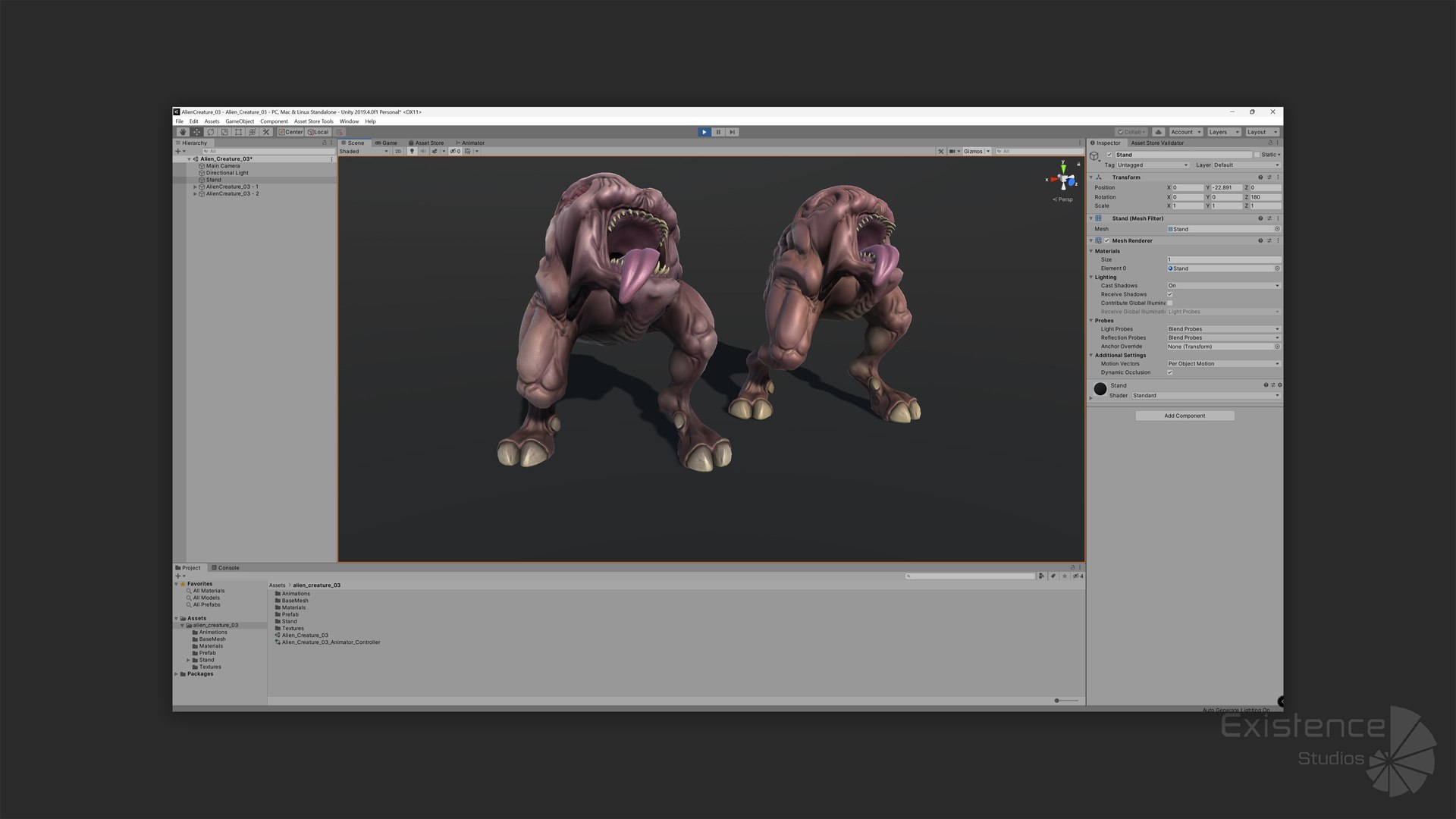Collapse the Transform component
Image resolution: width=1456 pixels, height=819 pixels.
(x=1091, y=177)
